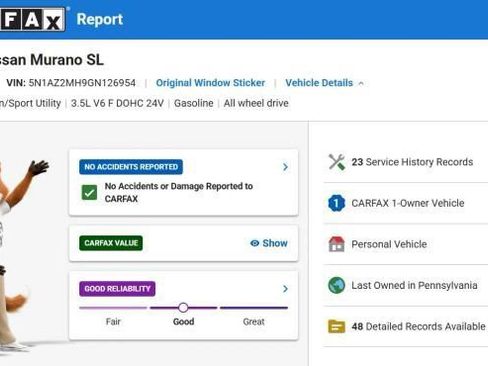Click the CARFAX VALUE badge

click(x=111, y=243)
